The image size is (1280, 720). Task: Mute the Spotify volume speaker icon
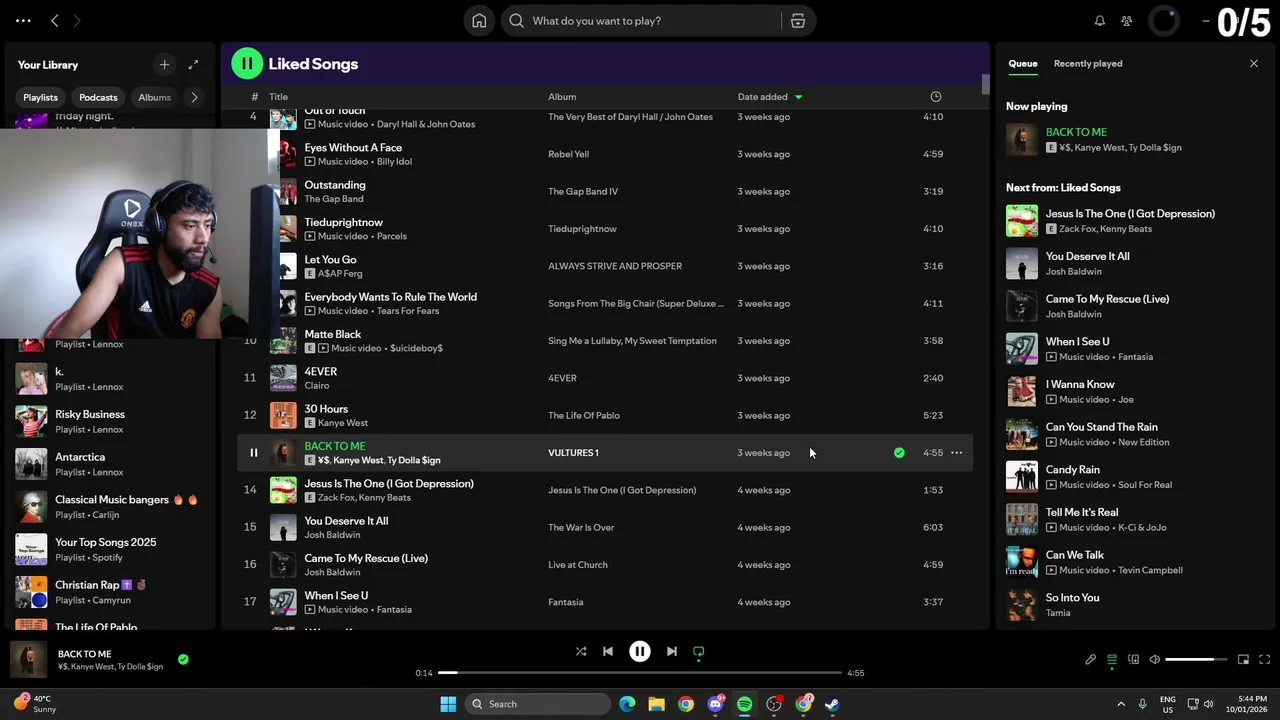pos(1155,660)
